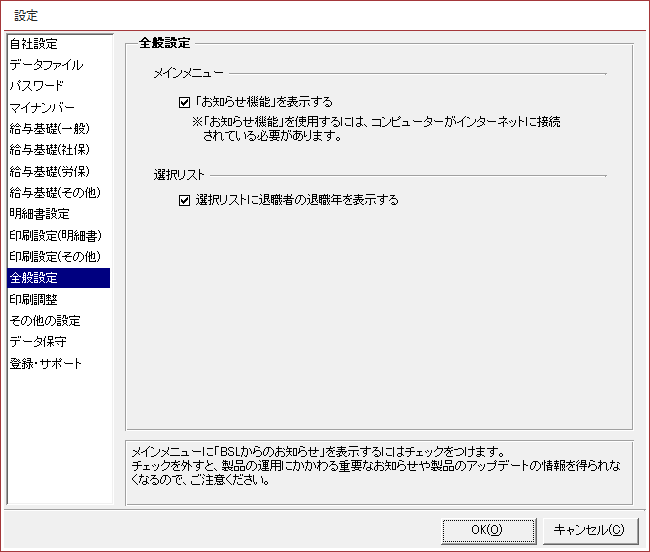Click the メインメニュー section label
Screen dimensions: 650x552
click(189, 74)
